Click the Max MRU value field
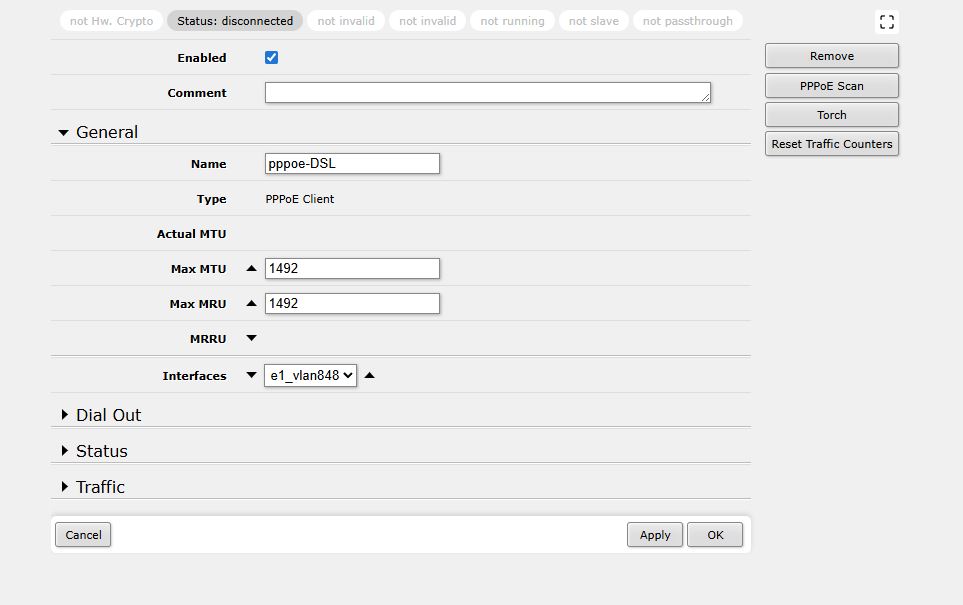The height and width of the screenshot is (605, 963). point(353,303)
